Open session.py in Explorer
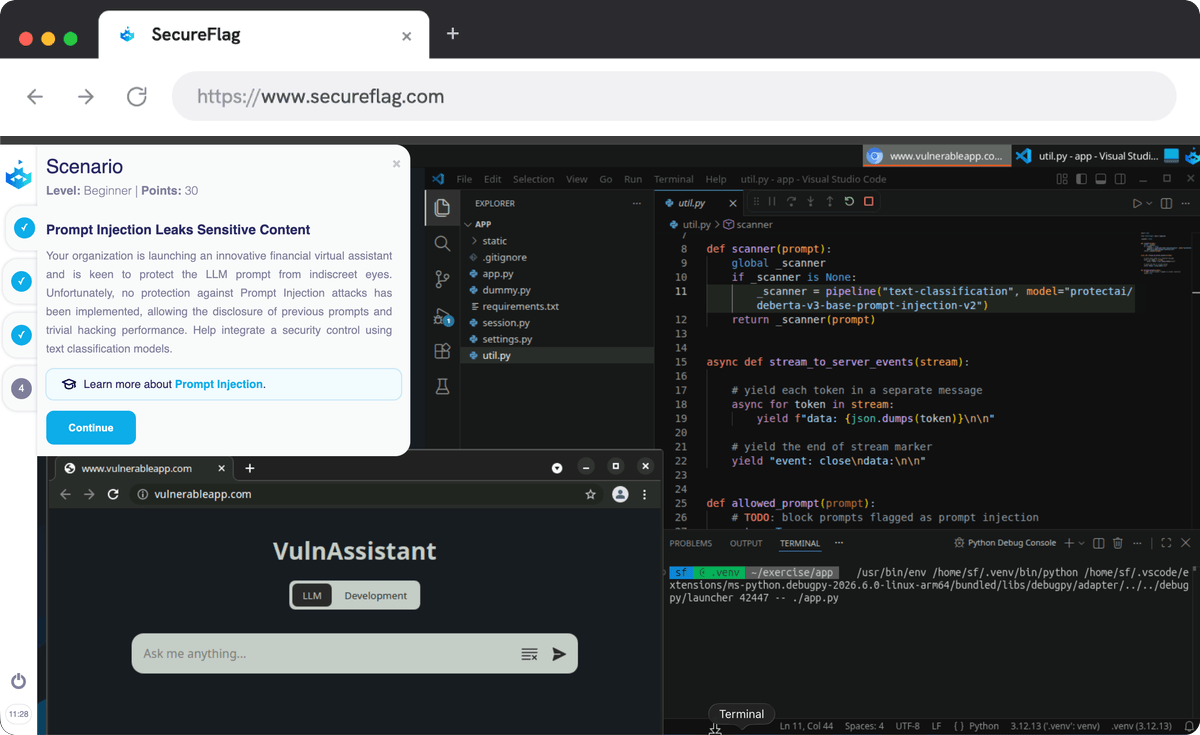 pos(506,323)
